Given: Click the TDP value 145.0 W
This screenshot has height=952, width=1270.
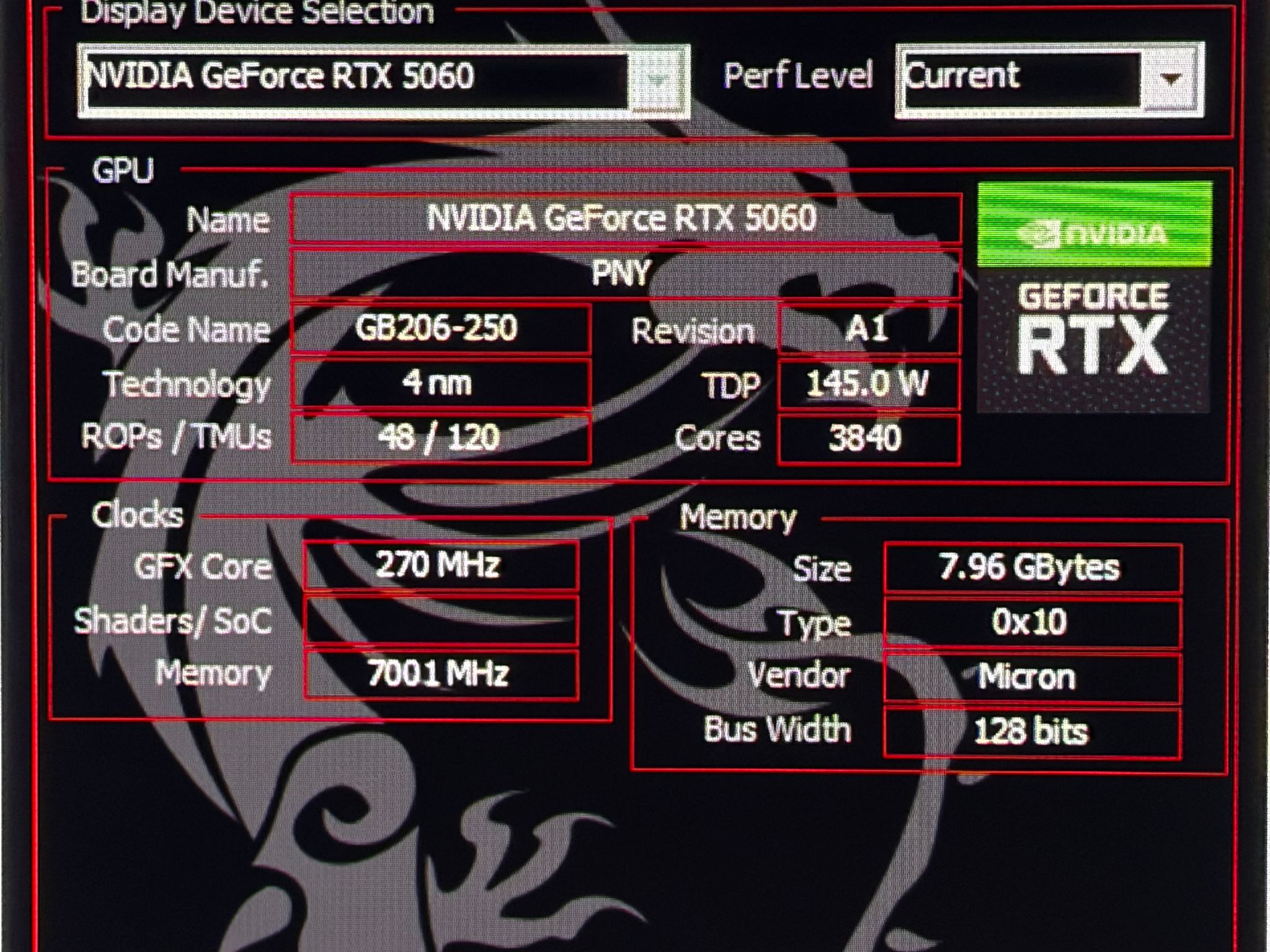Looking at the screenshot, I should (x=869, y=384).
